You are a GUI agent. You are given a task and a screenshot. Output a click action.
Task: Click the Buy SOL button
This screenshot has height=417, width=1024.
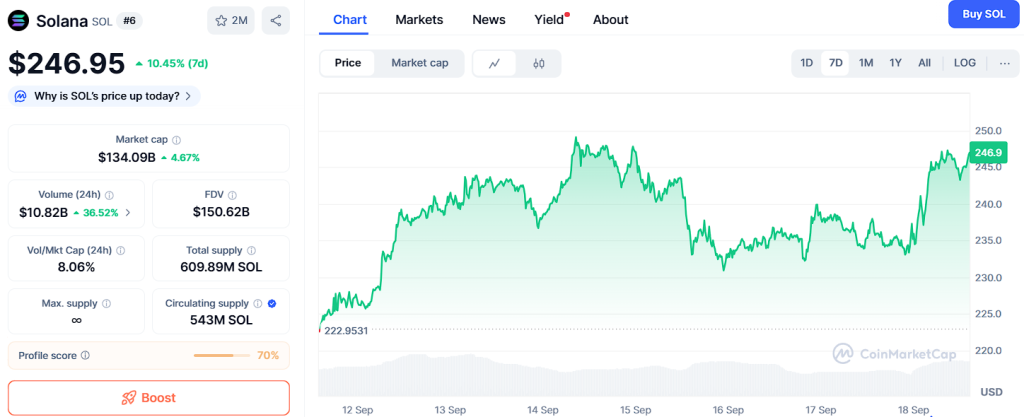click(984, 14)
